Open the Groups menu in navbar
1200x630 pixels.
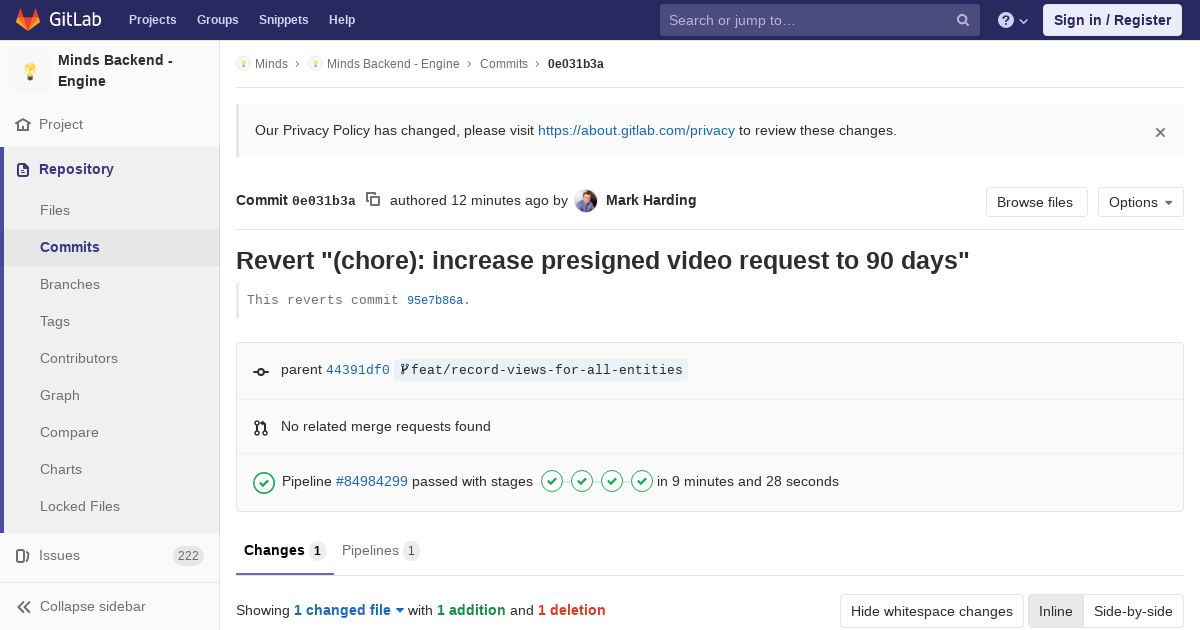click(x=218, y=20)
